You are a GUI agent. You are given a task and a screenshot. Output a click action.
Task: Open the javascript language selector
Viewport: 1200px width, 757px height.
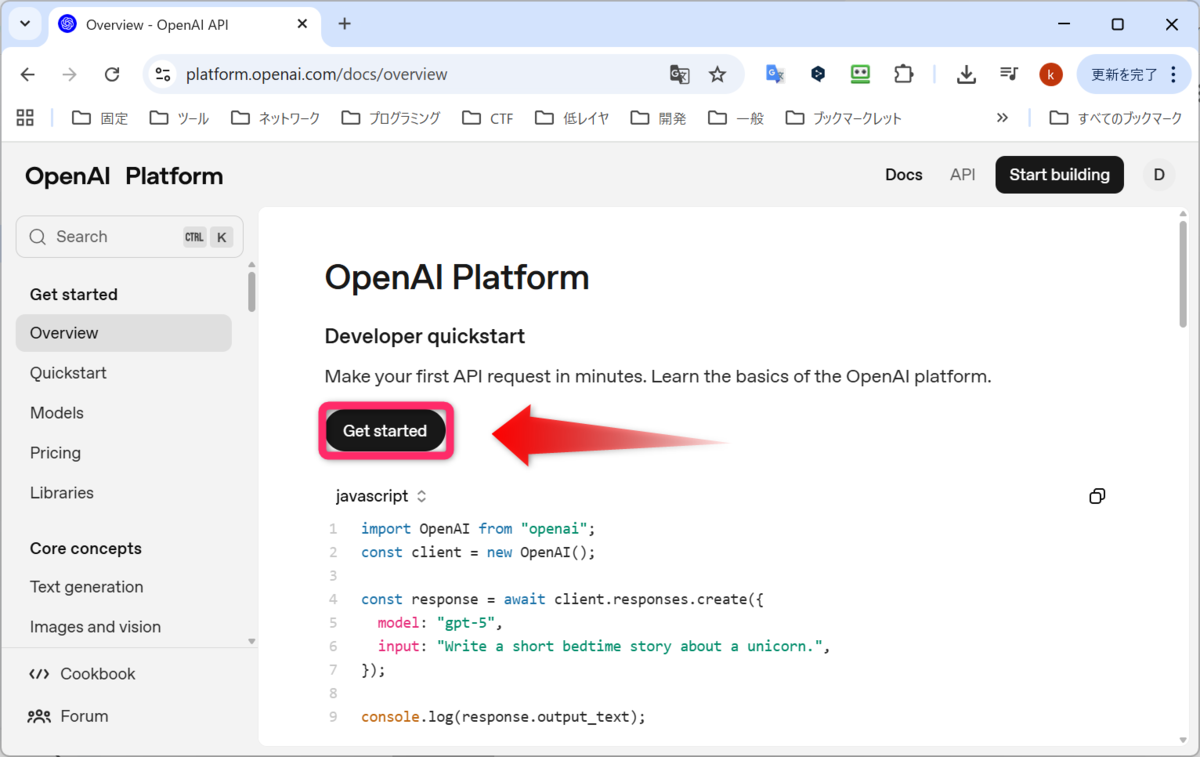pyautogui.click(x=381, y=496)
